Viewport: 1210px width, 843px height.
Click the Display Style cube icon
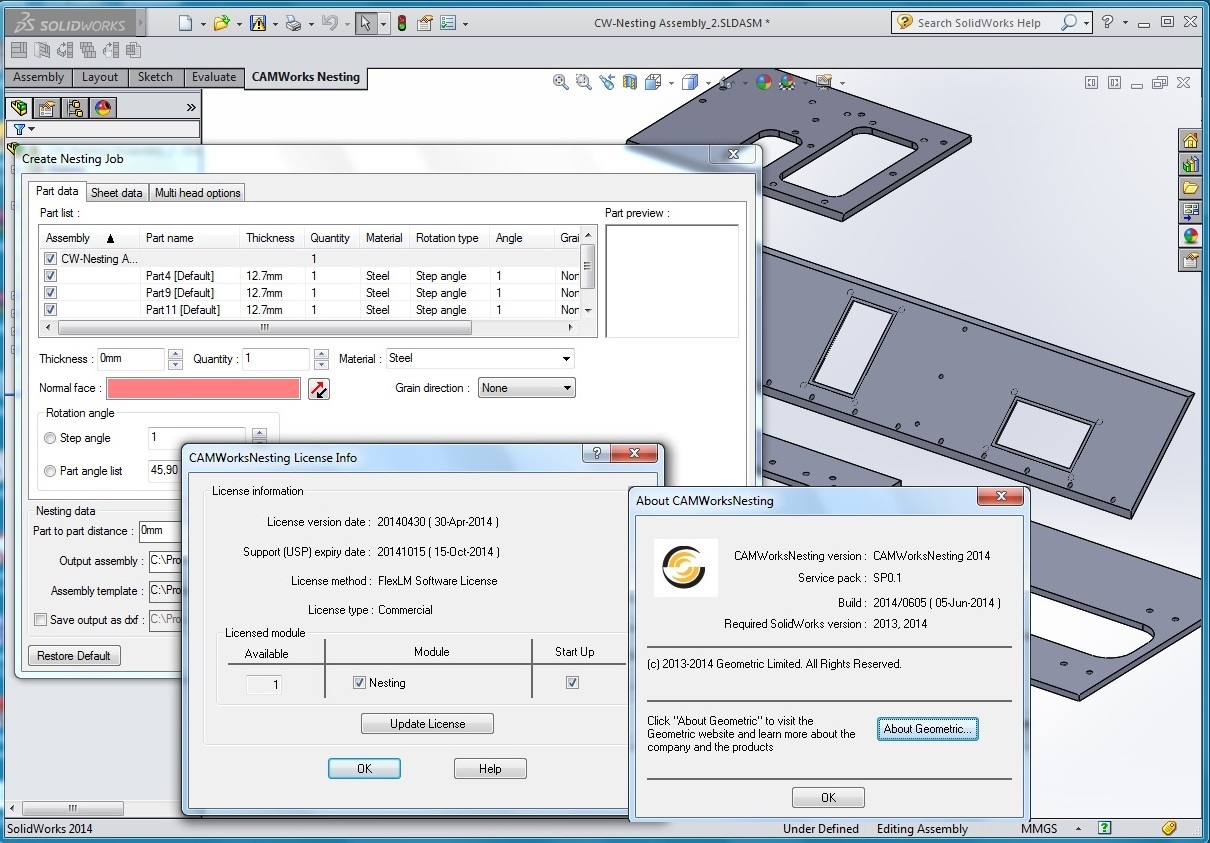(x=689, y=82)
